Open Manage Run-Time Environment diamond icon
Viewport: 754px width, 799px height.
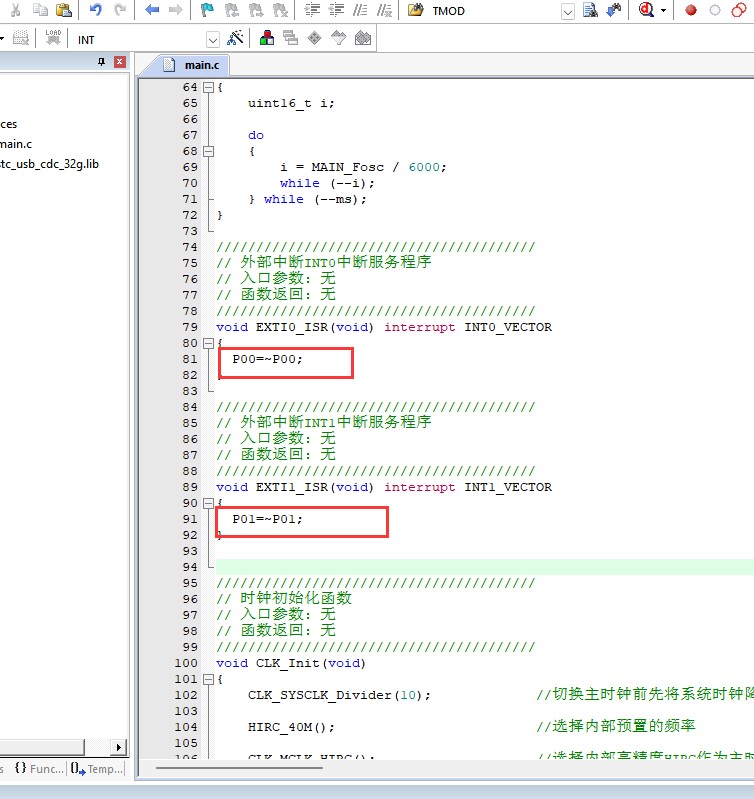tap(314, 38)
